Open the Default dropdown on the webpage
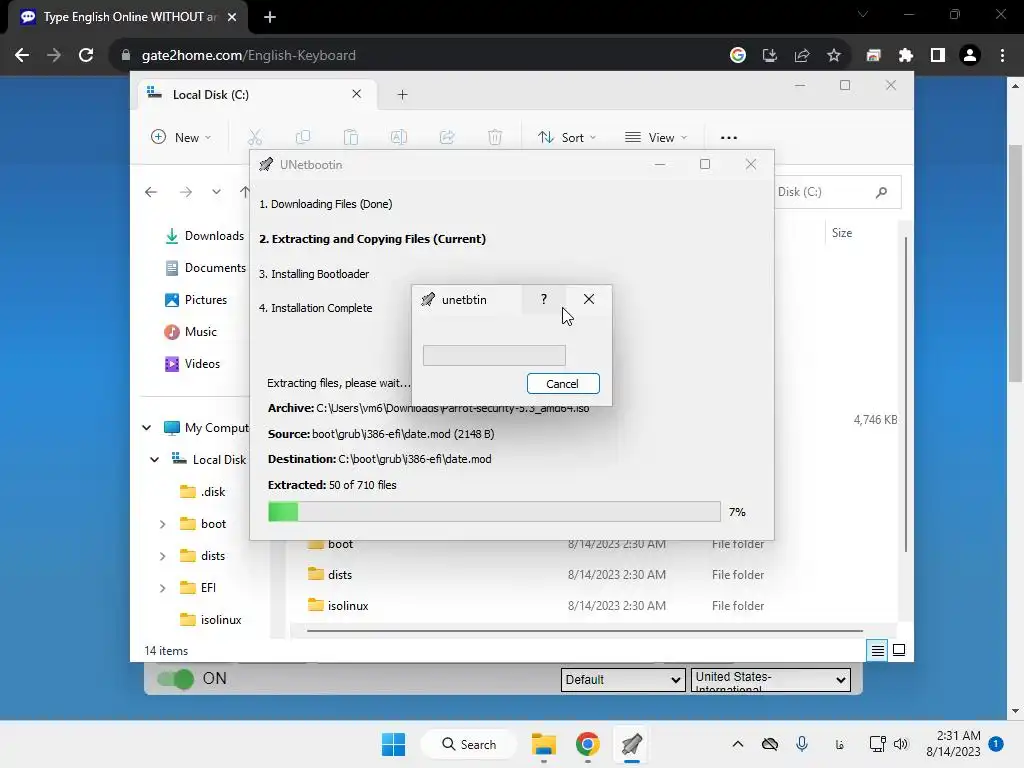Screen dimensions: 1024x768 (622, 679)
